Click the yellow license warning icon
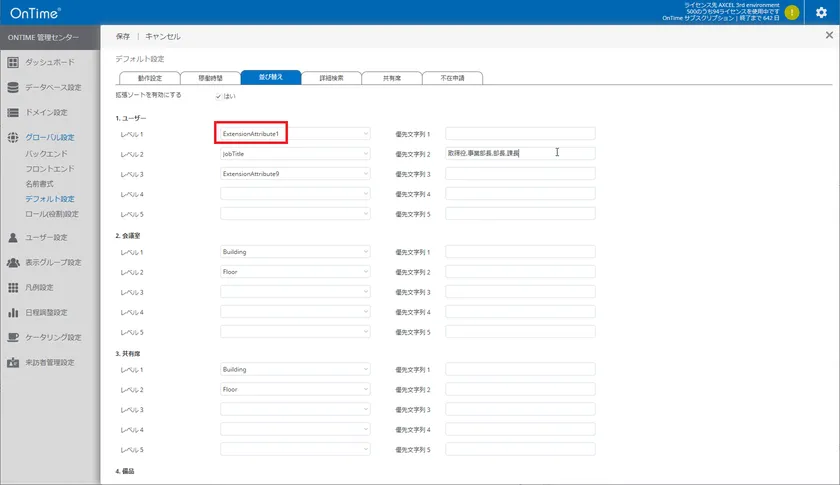This screenshot has height=485, width=840. point(792,13)
